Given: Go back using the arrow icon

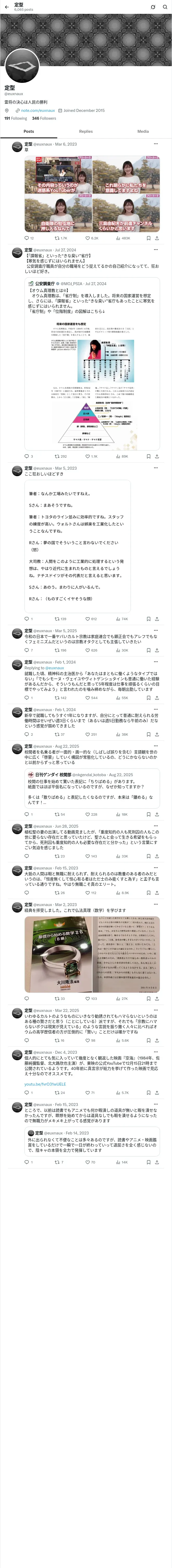Looking at the screenshot, I should [7, 7].
